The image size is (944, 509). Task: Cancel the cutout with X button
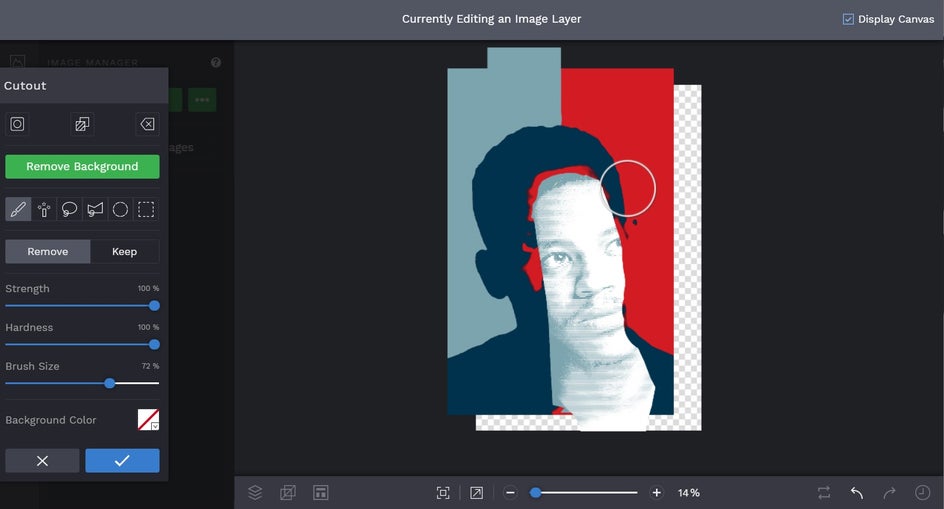42,460
